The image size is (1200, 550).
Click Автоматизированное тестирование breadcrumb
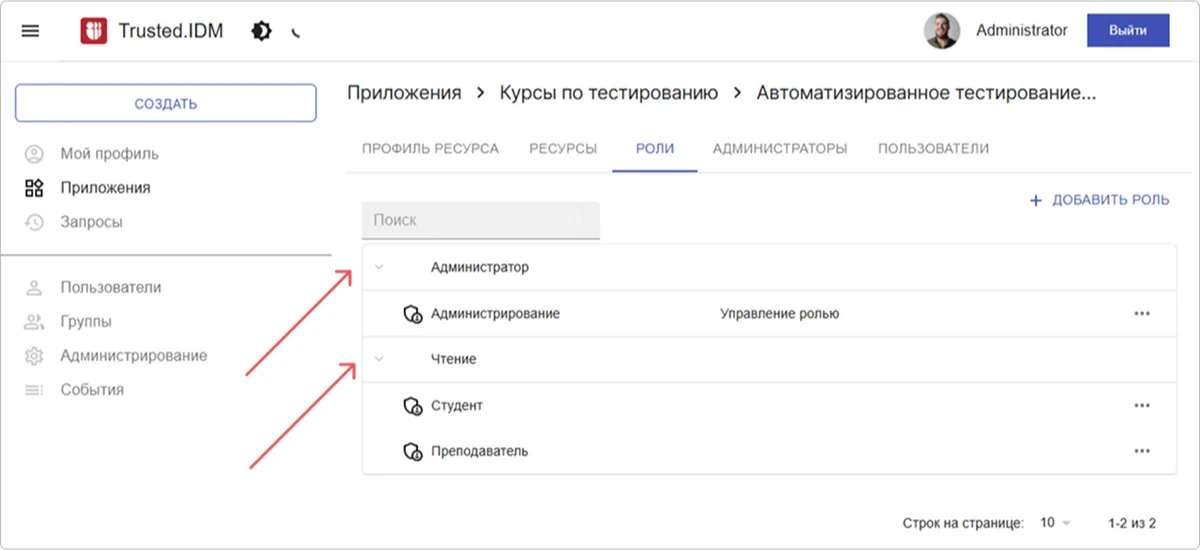pyautogui.click(x=926, y=93)
